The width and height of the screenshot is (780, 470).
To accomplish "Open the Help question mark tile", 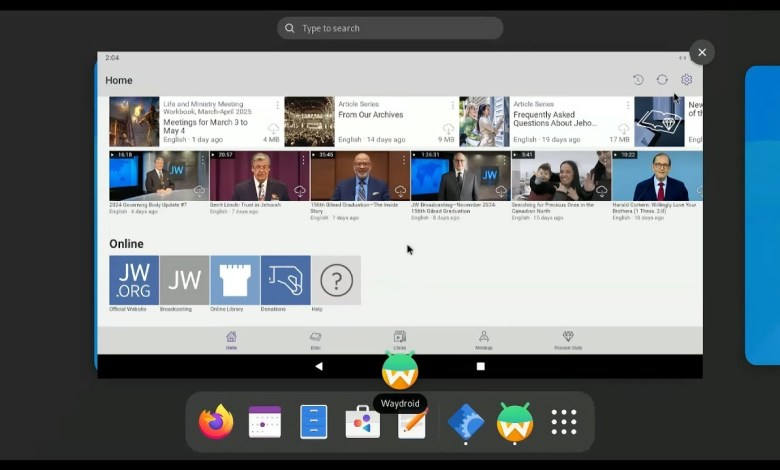I will [336, 280].
